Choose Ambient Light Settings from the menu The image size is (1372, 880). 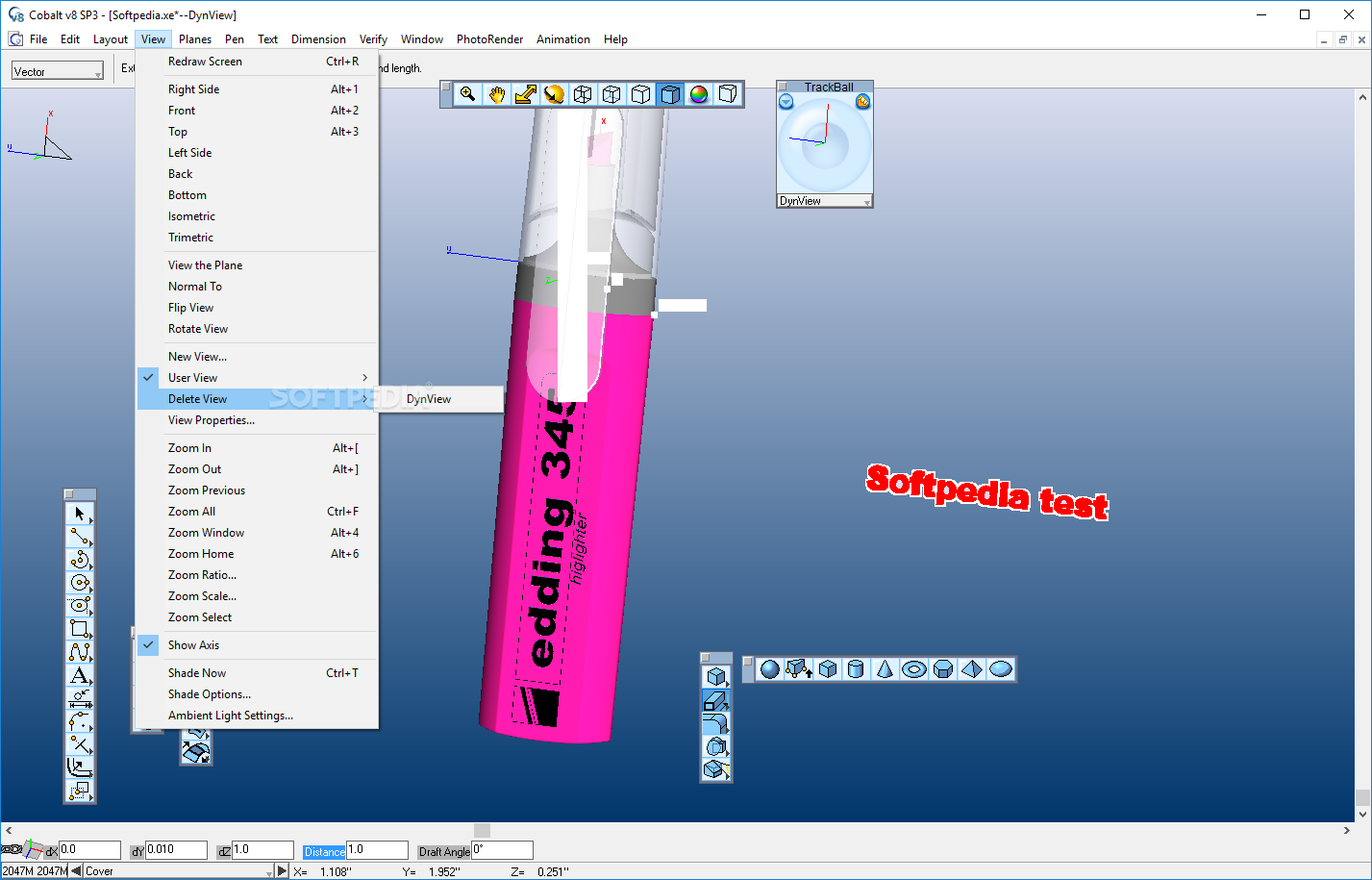click(x=258, y=716)
